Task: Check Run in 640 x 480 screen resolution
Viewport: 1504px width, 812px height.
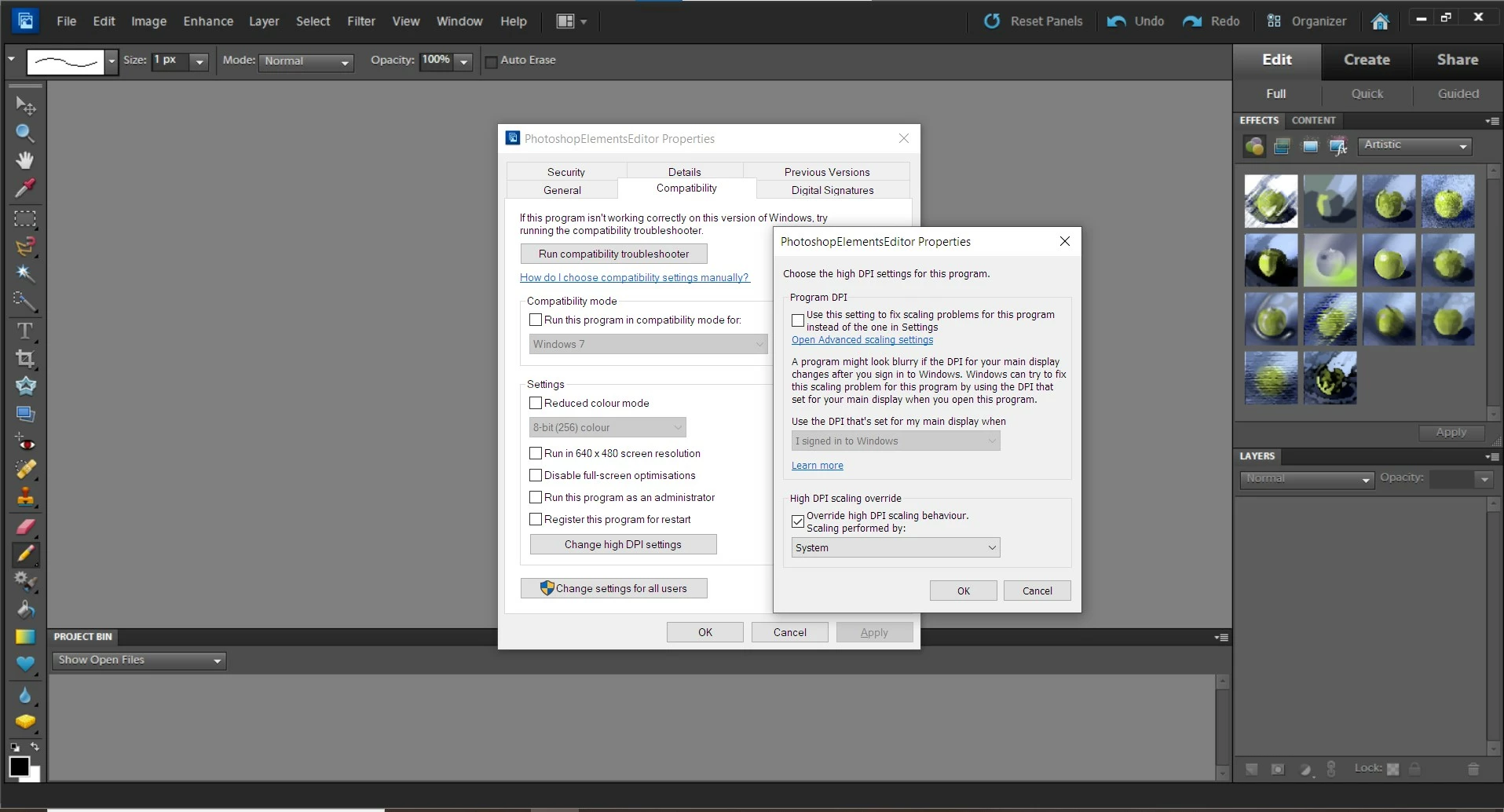Action: pos(536,453)
